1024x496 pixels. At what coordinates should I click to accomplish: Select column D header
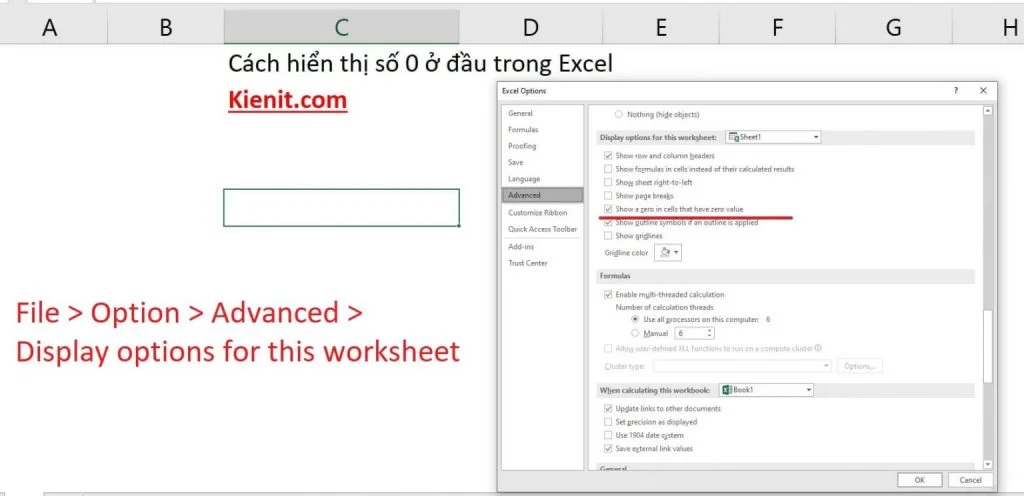point(530,27)
